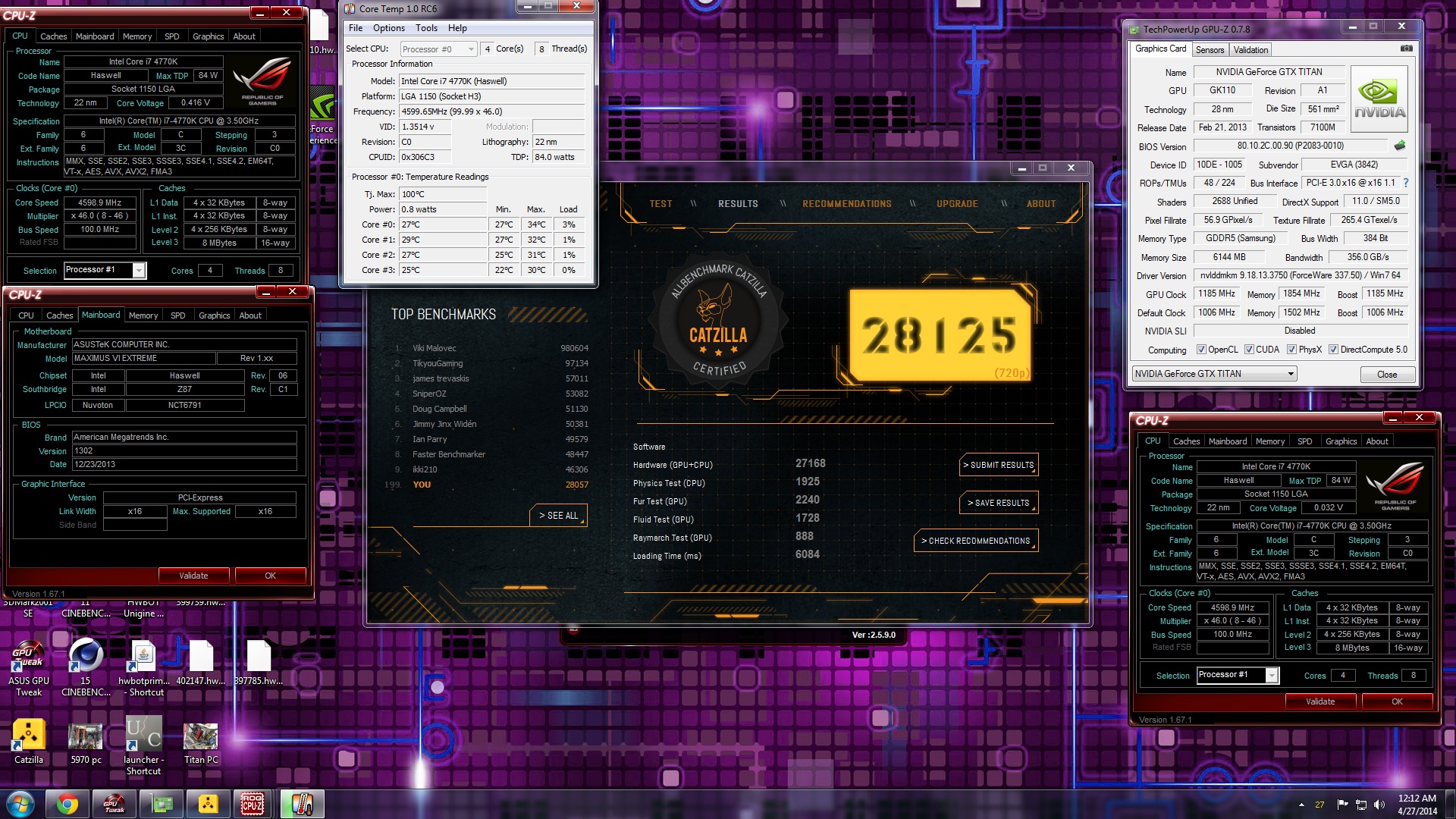Click SAVE RESULTS in Catzilla
1456x819 pixels.
pos(998,503)
